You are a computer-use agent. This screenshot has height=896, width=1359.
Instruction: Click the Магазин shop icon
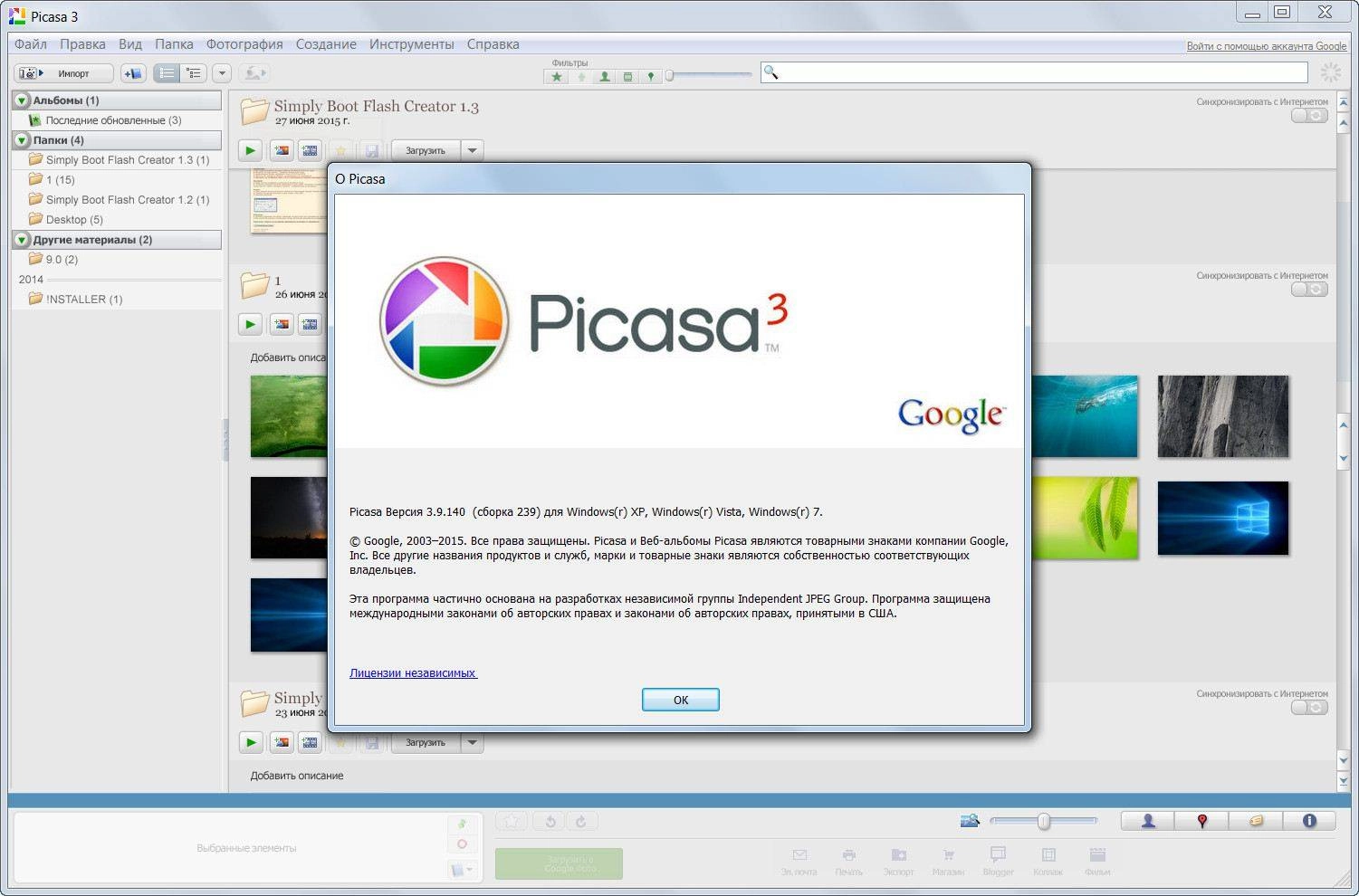pyautogui.click(x=948, y=861)
